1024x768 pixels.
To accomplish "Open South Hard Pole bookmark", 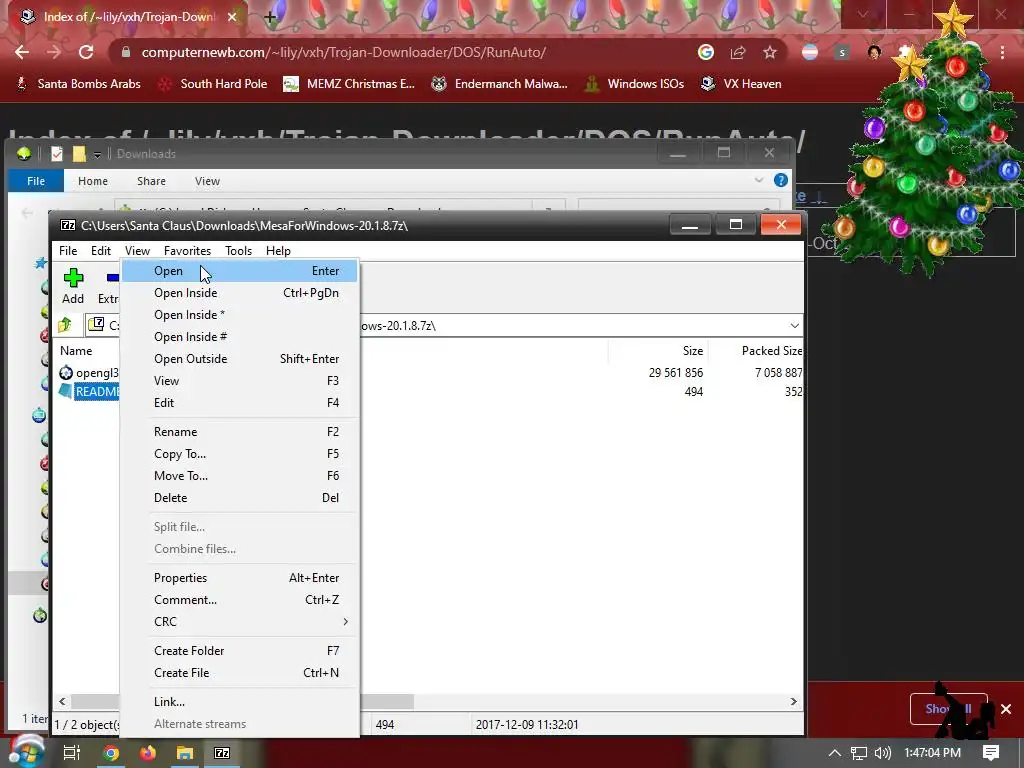I will [x=214, y=84].
